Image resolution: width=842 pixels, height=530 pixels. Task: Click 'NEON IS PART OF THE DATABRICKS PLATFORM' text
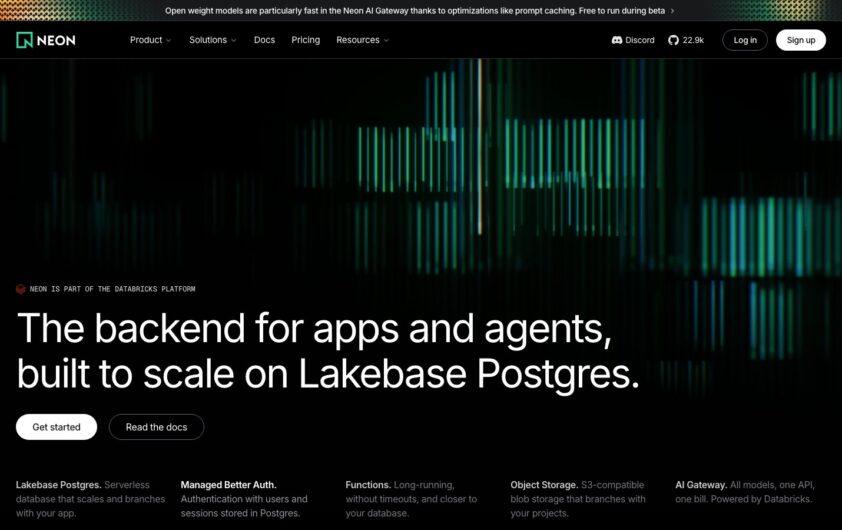(112, 289)
